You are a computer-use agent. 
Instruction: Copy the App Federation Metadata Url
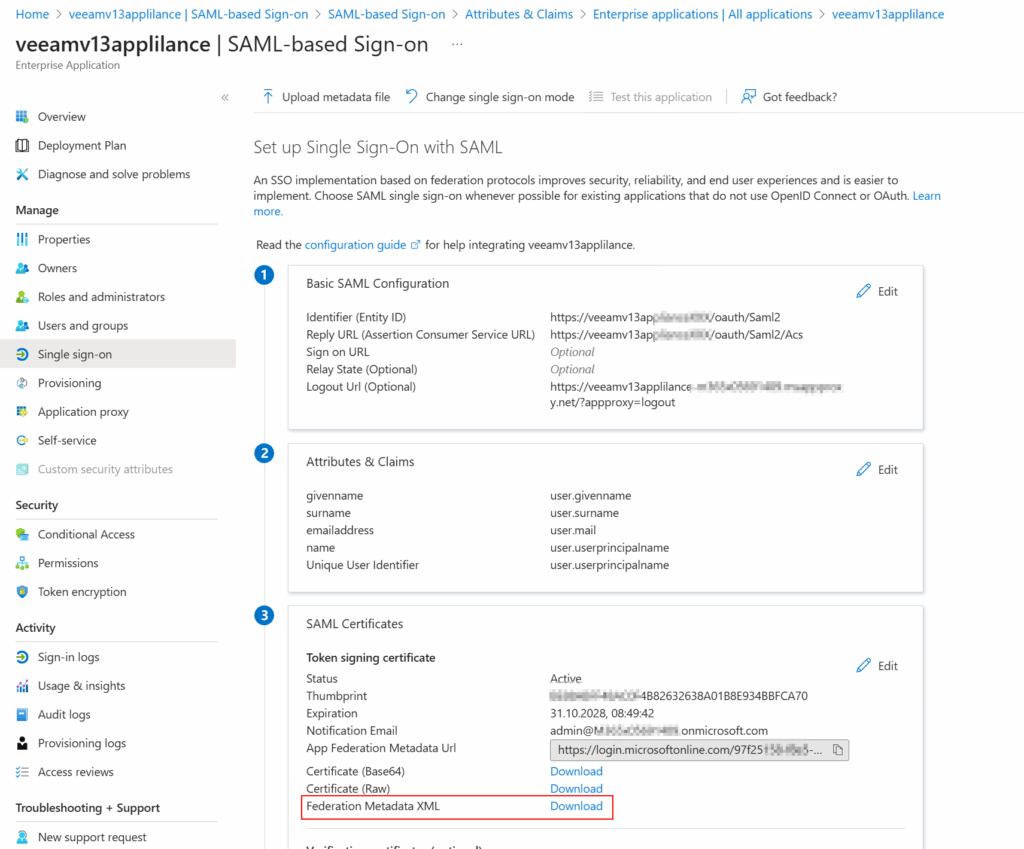[838, 750]
